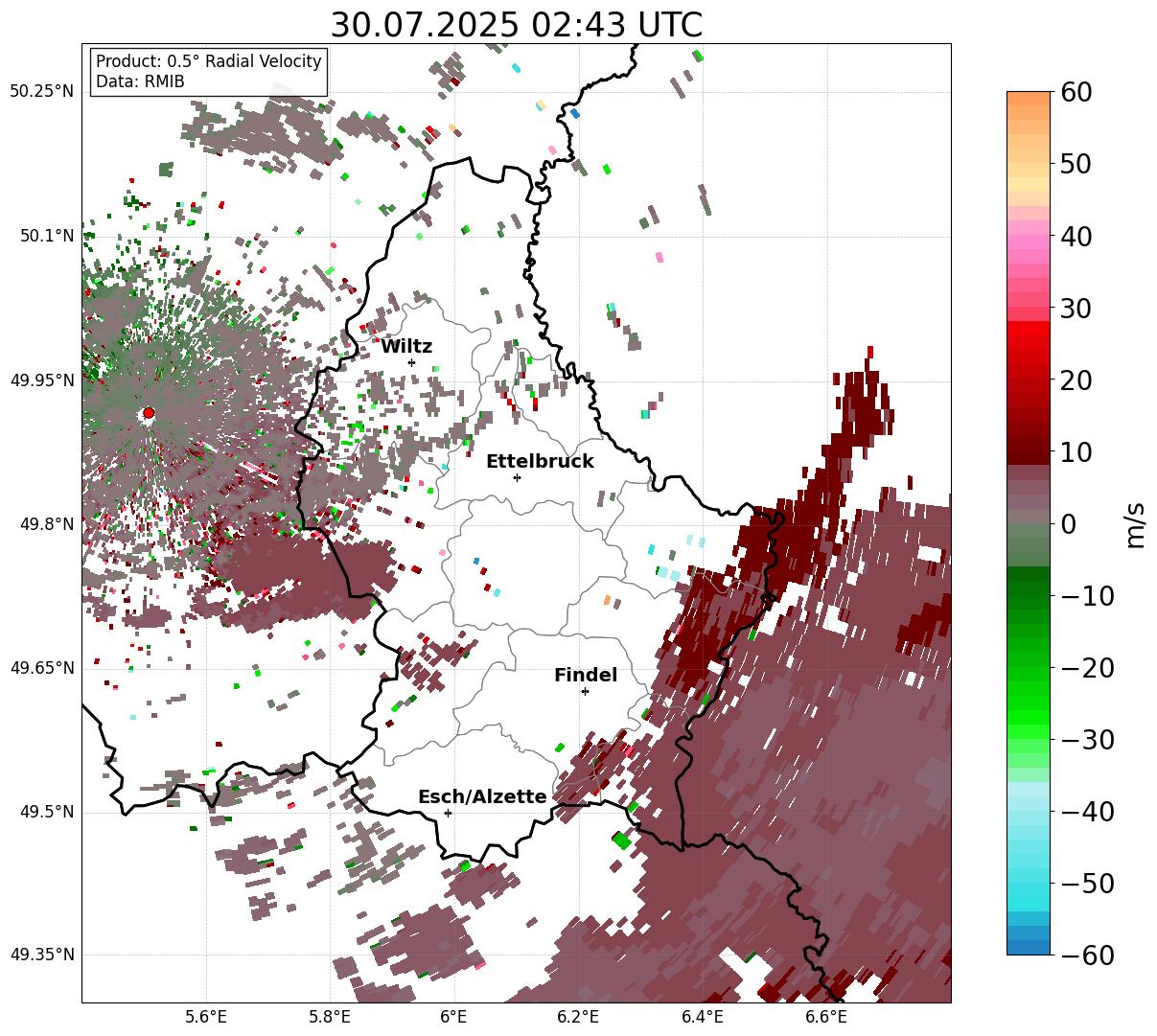Click the cross marker below Findel
The height and width of the screenshot is (1036, 1157).
tap(585, 691)
